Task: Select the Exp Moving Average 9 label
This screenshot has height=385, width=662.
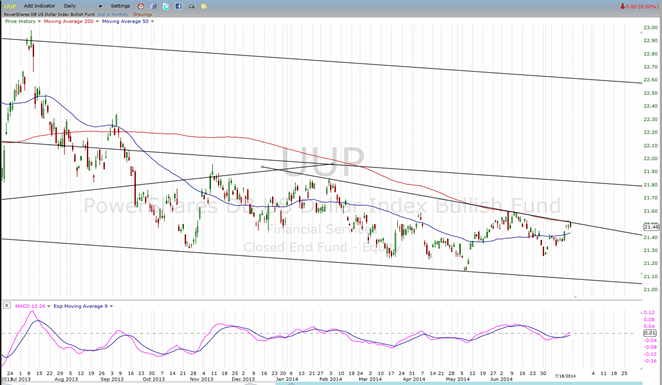Action: click(x=81, y=306)
